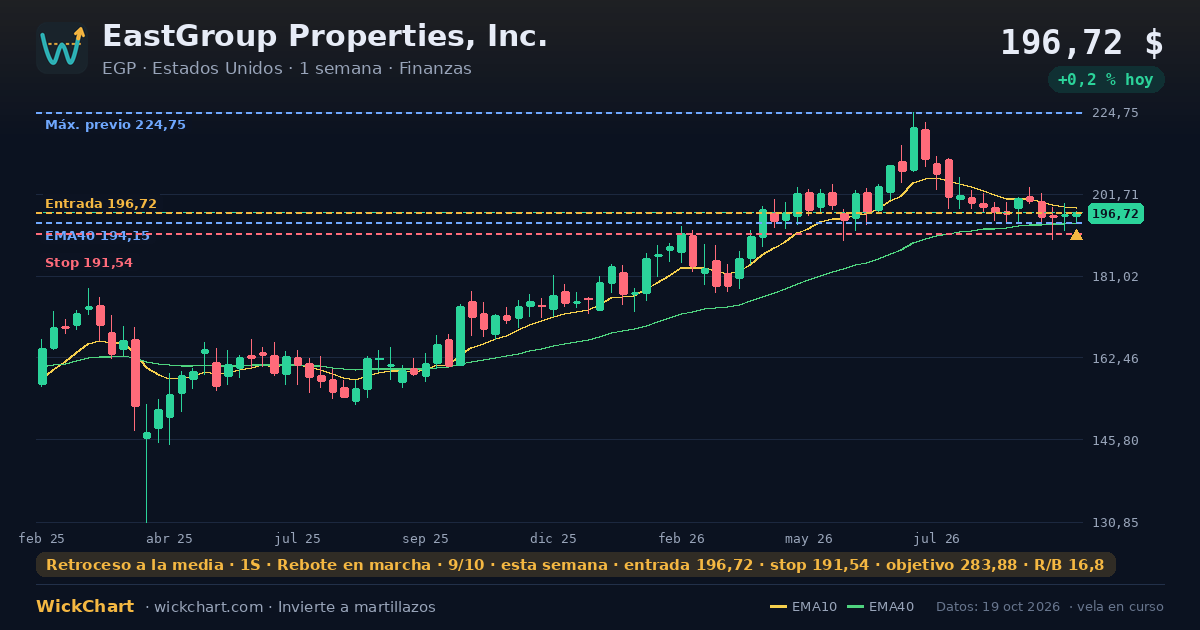1200x630 pixels.
Task: Click the sep 25 date label
Action: pos(426,538)
